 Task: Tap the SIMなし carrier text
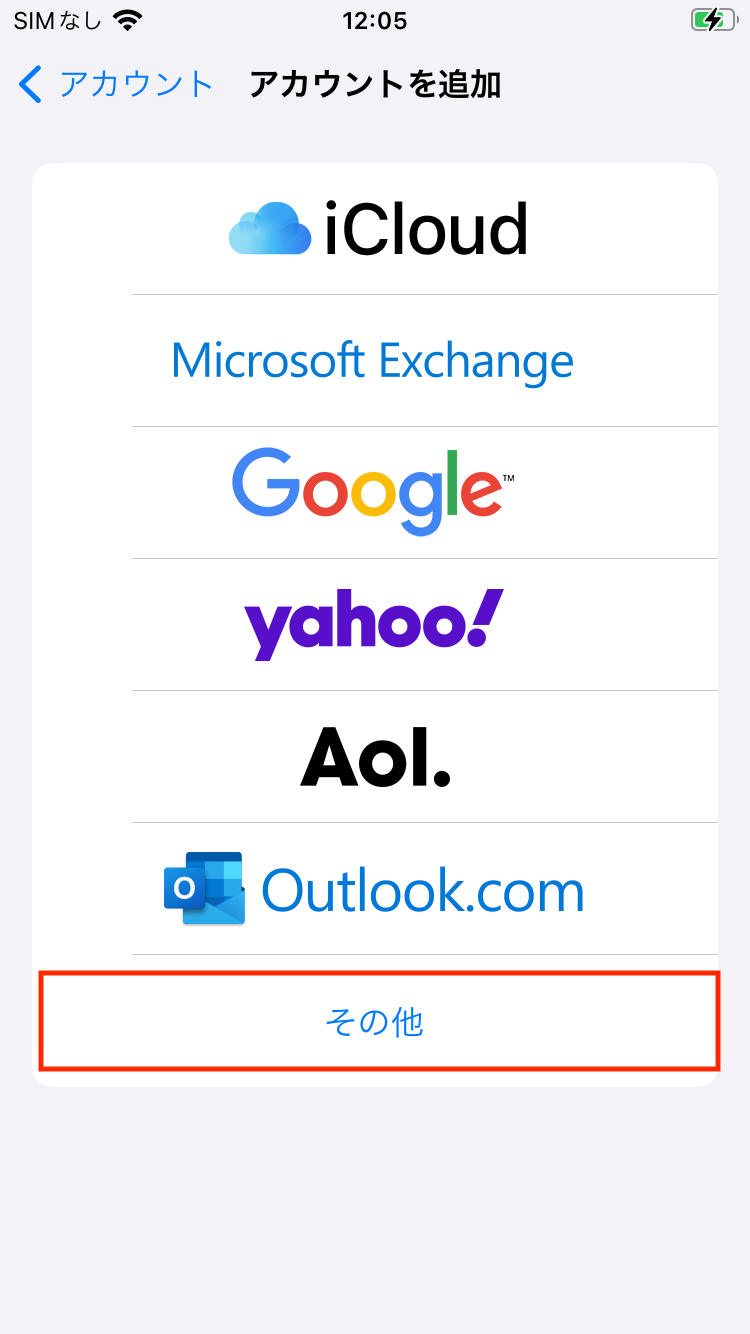coord(57,20)
